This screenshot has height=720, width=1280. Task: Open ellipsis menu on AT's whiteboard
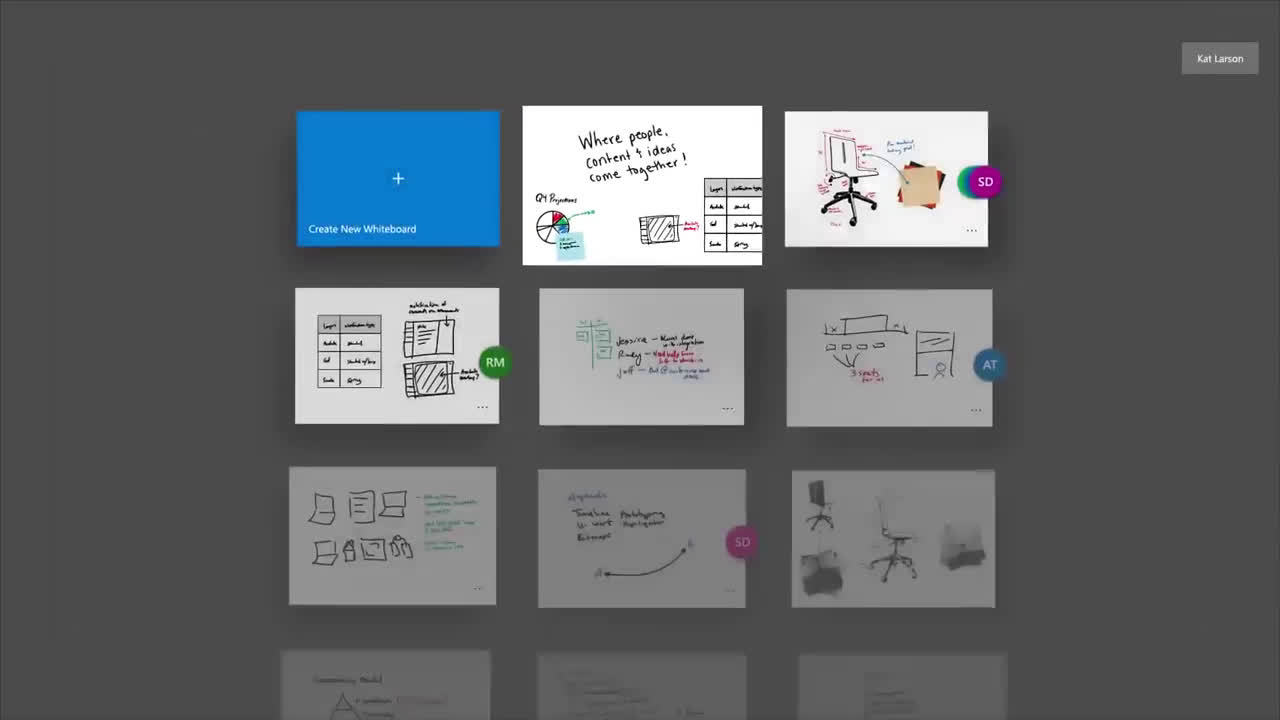pyautogui.click(x=975, y=409)
